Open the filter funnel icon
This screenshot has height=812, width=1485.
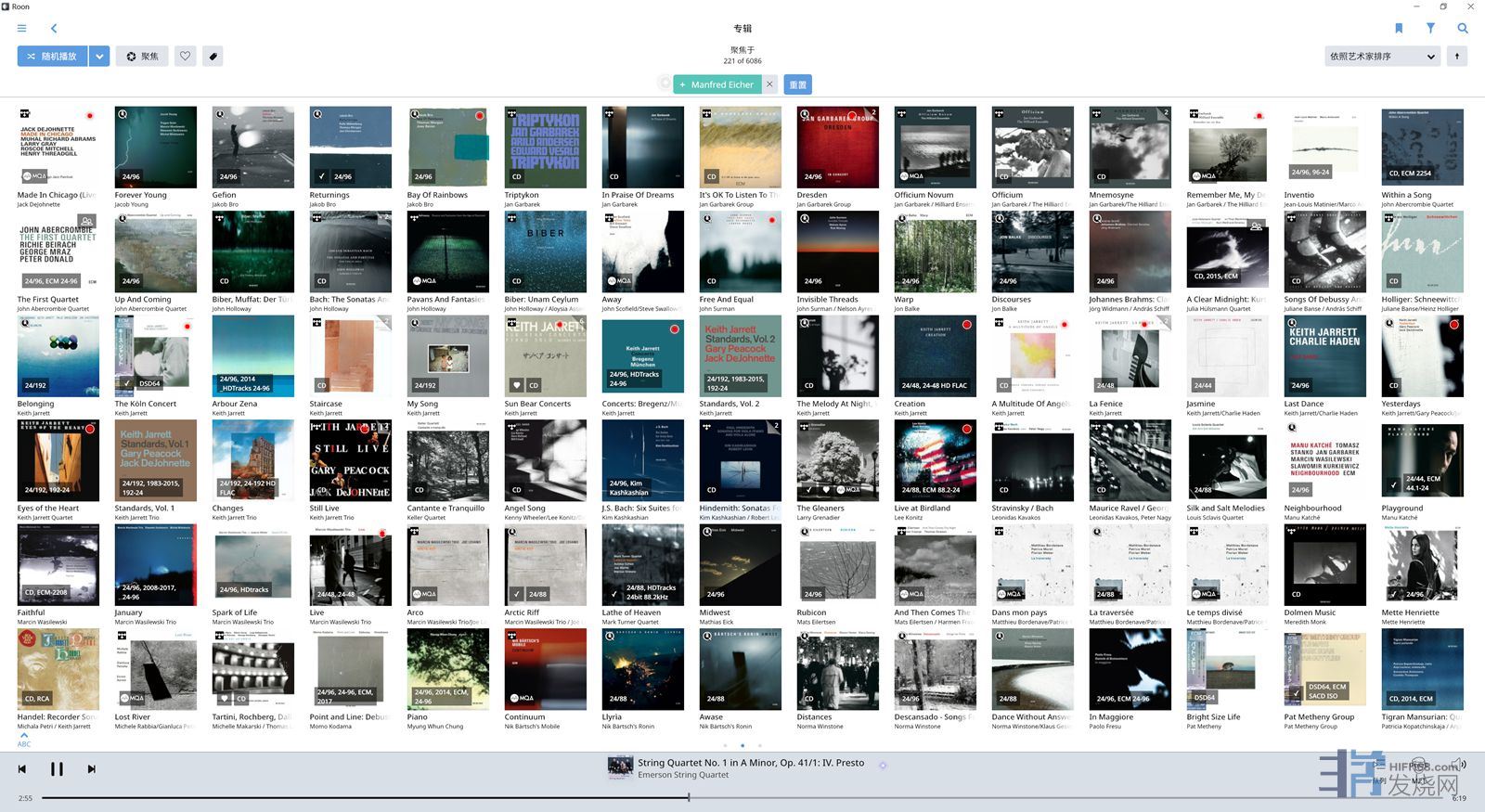click(1430, 29)
